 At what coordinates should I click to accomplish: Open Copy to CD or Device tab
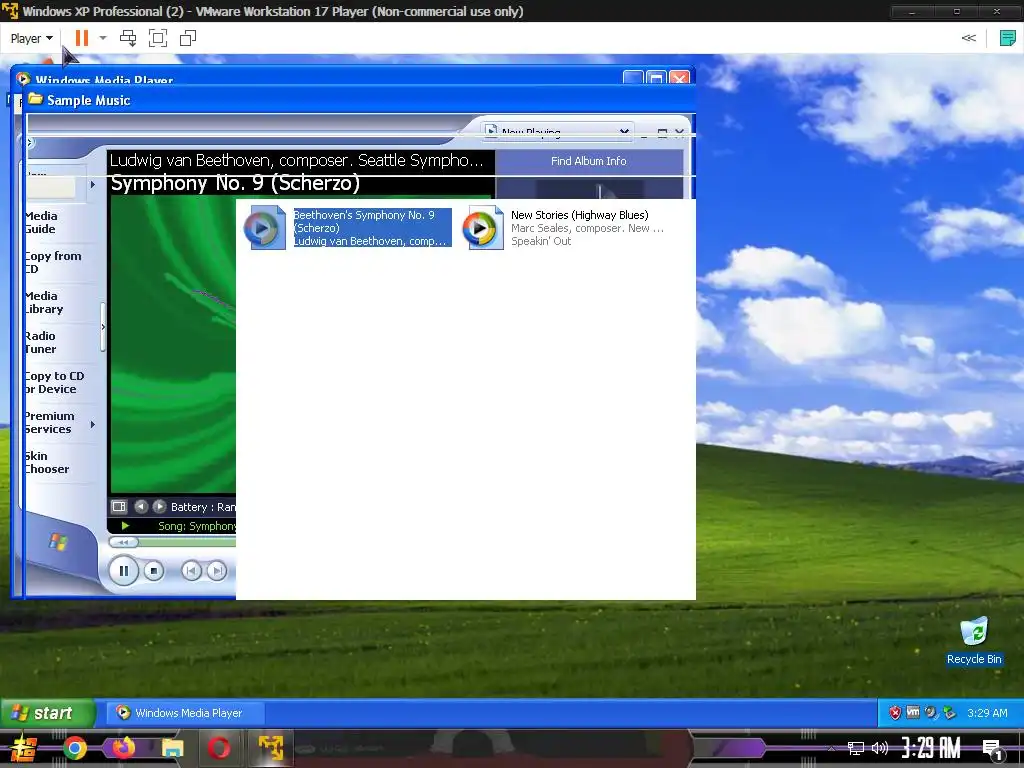click(55, 383)
